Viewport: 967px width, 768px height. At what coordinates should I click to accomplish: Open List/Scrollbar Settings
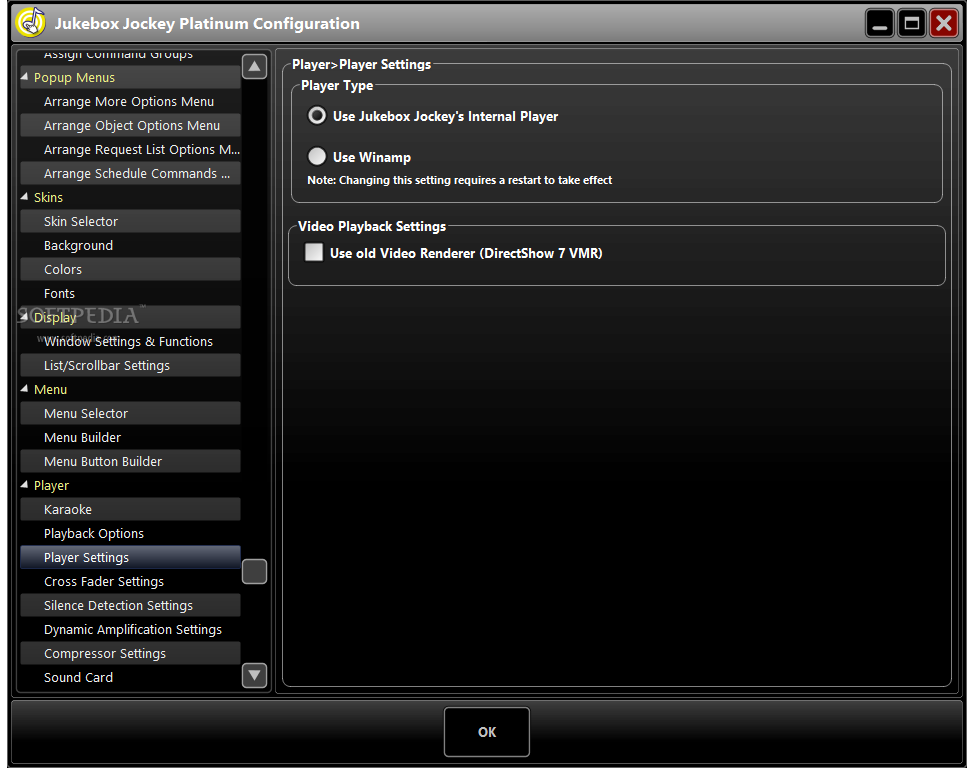point(130,365)
